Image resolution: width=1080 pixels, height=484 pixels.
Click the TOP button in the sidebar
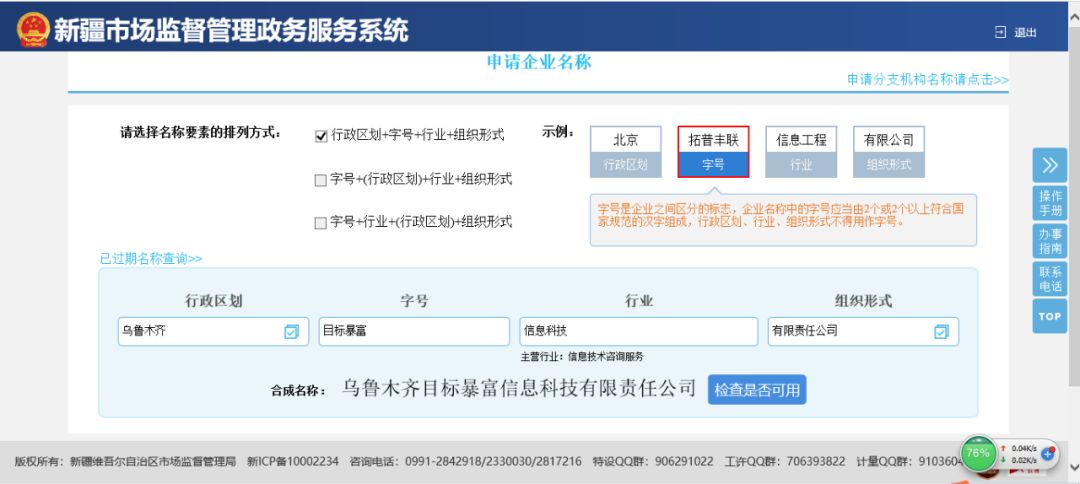tap(1049, 317)
